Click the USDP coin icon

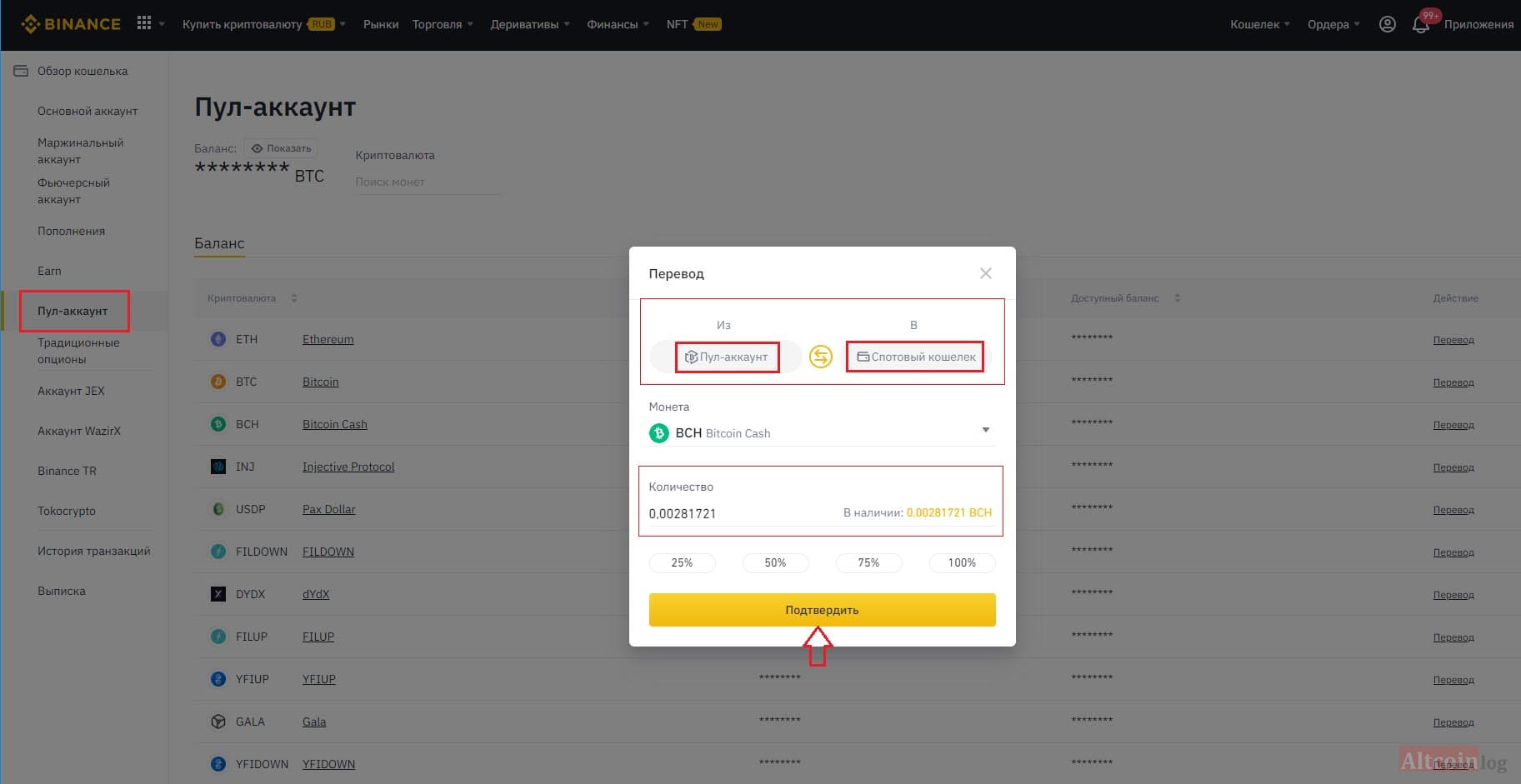pyautogui.click(x=218, y=509)
